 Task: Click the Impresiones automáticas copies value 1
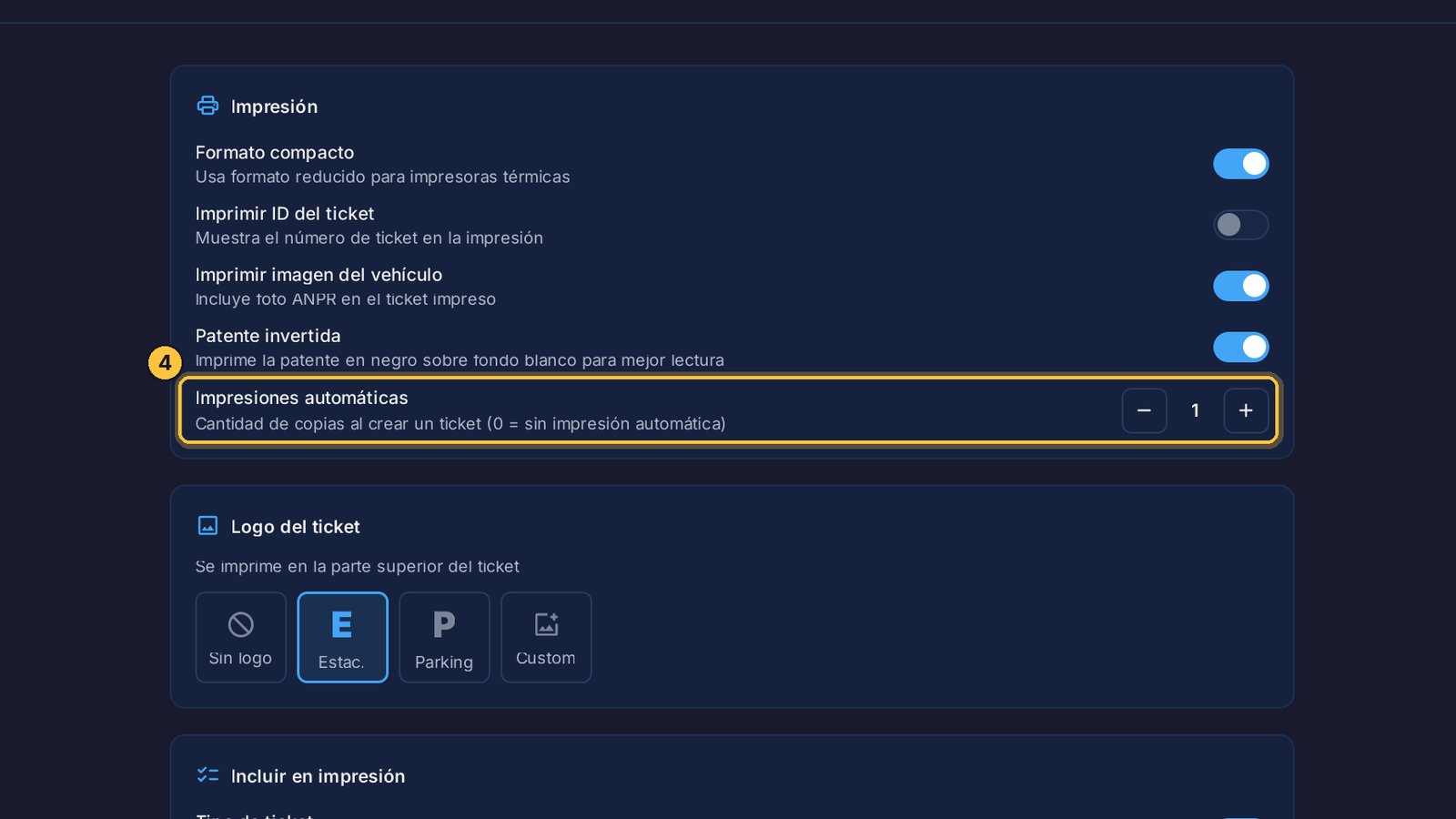tap(1195, 410)
